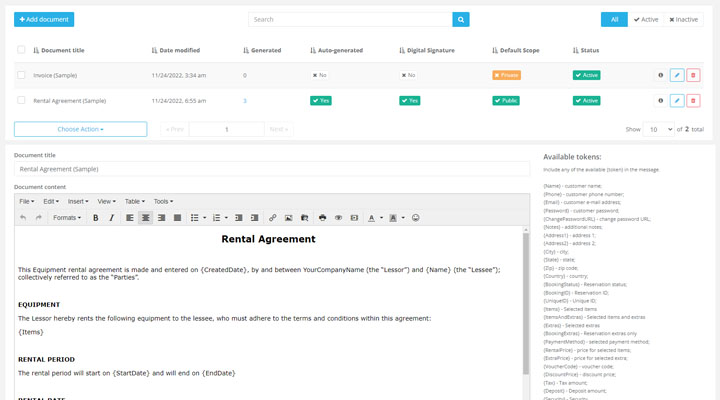Check the Rental Agreement (Sample) row checkbox
Screen dimensions: 720x400
coord(21,100)
